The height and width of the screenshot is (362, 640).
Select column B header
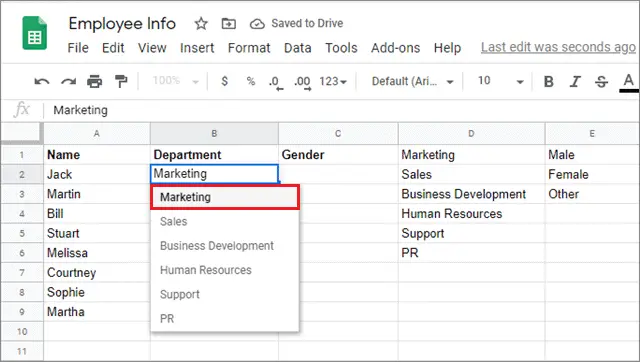point(214,133)
